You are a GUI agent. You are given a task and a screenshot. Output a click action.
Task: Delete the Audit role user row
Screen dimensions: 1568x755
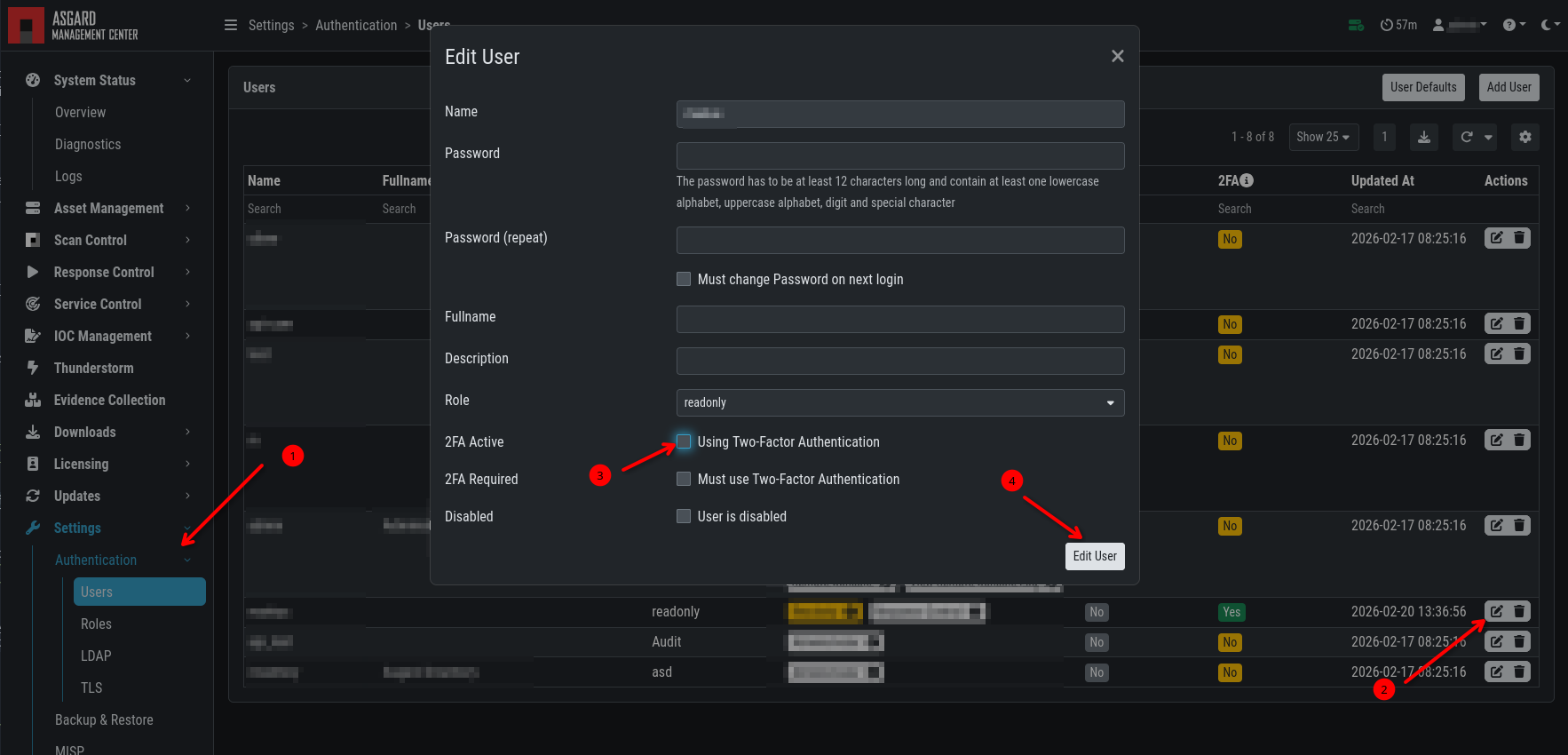1519,641
